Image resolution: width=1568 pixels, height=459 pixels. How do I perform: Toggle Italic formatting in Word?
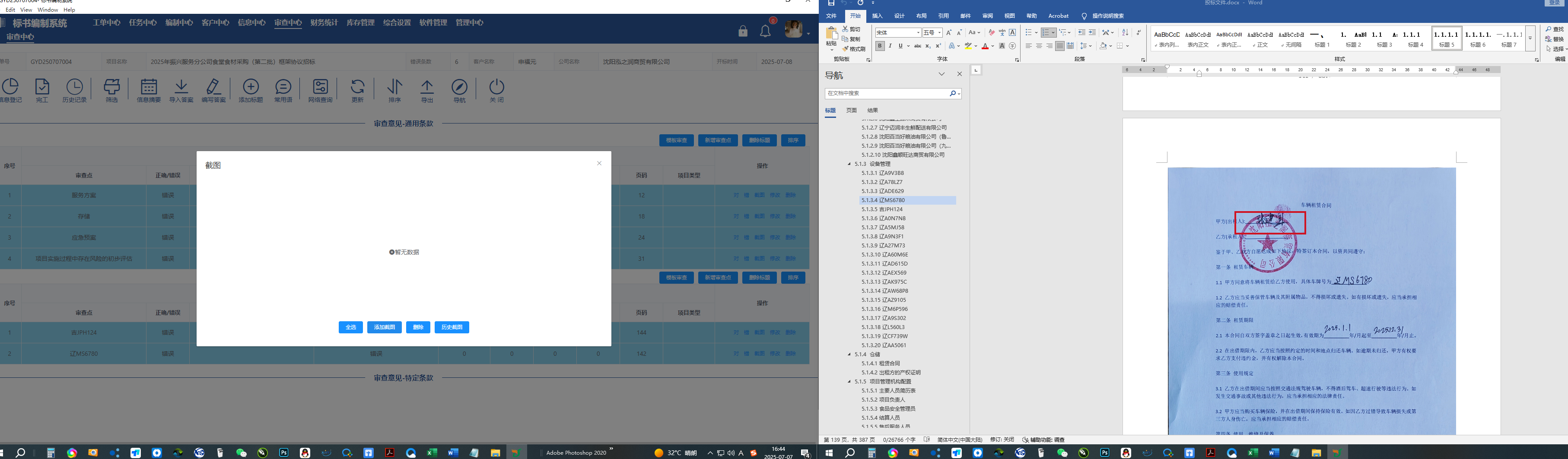pyautogui.click(x=890, y=46)
